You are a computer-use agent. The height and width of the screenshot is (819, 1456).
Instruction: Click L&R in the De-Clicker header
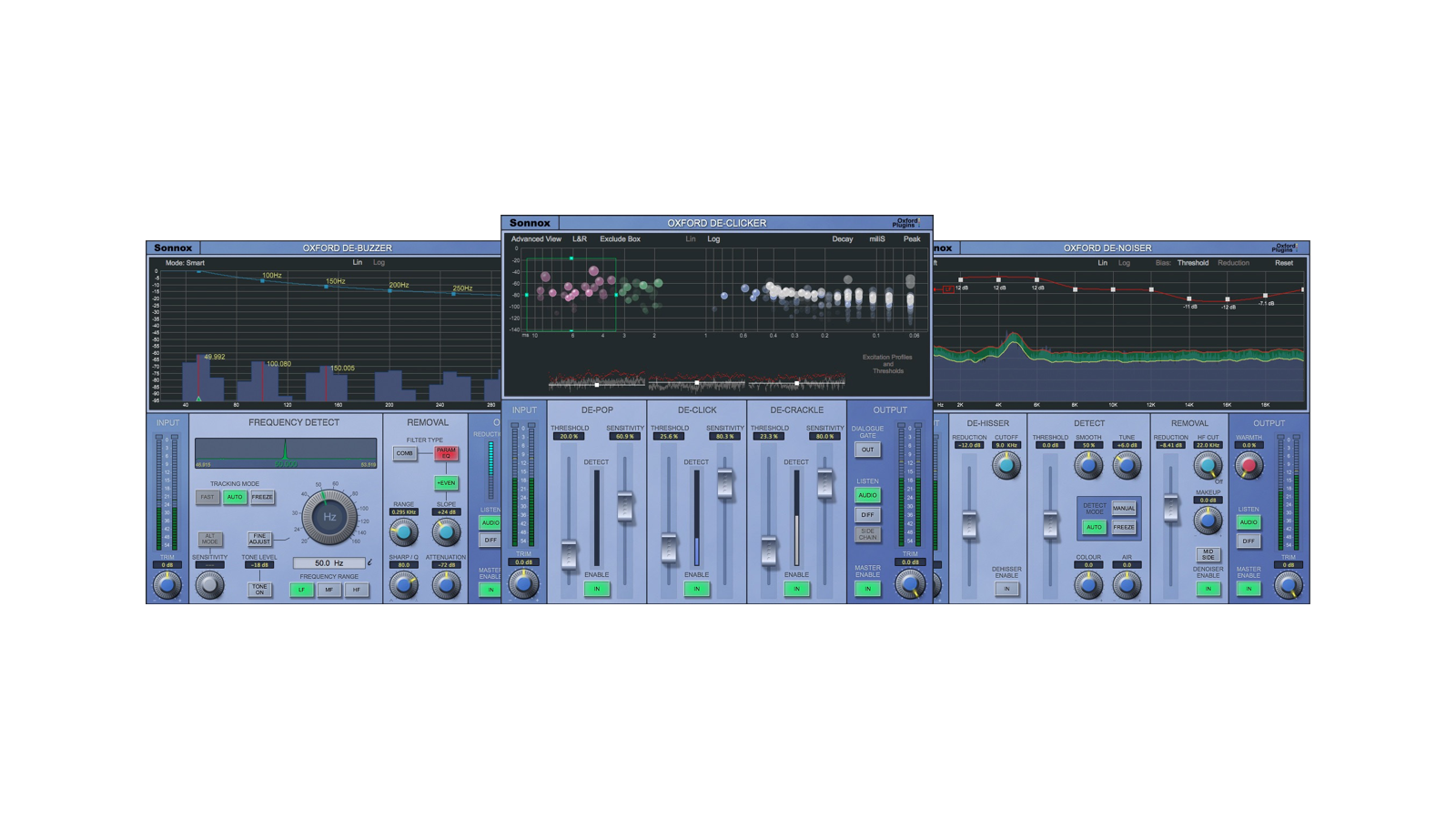[x=580, y=239]
